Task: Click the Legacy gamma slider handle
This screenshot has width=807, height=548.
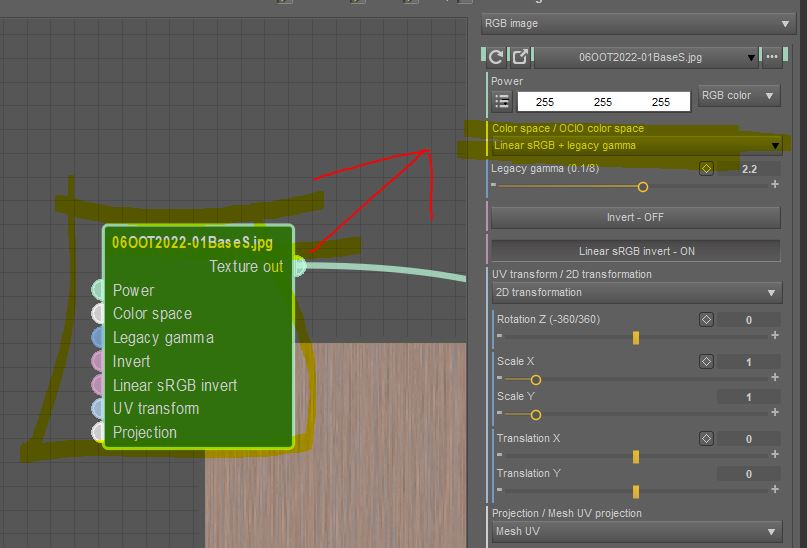Action: coord(642,187)
